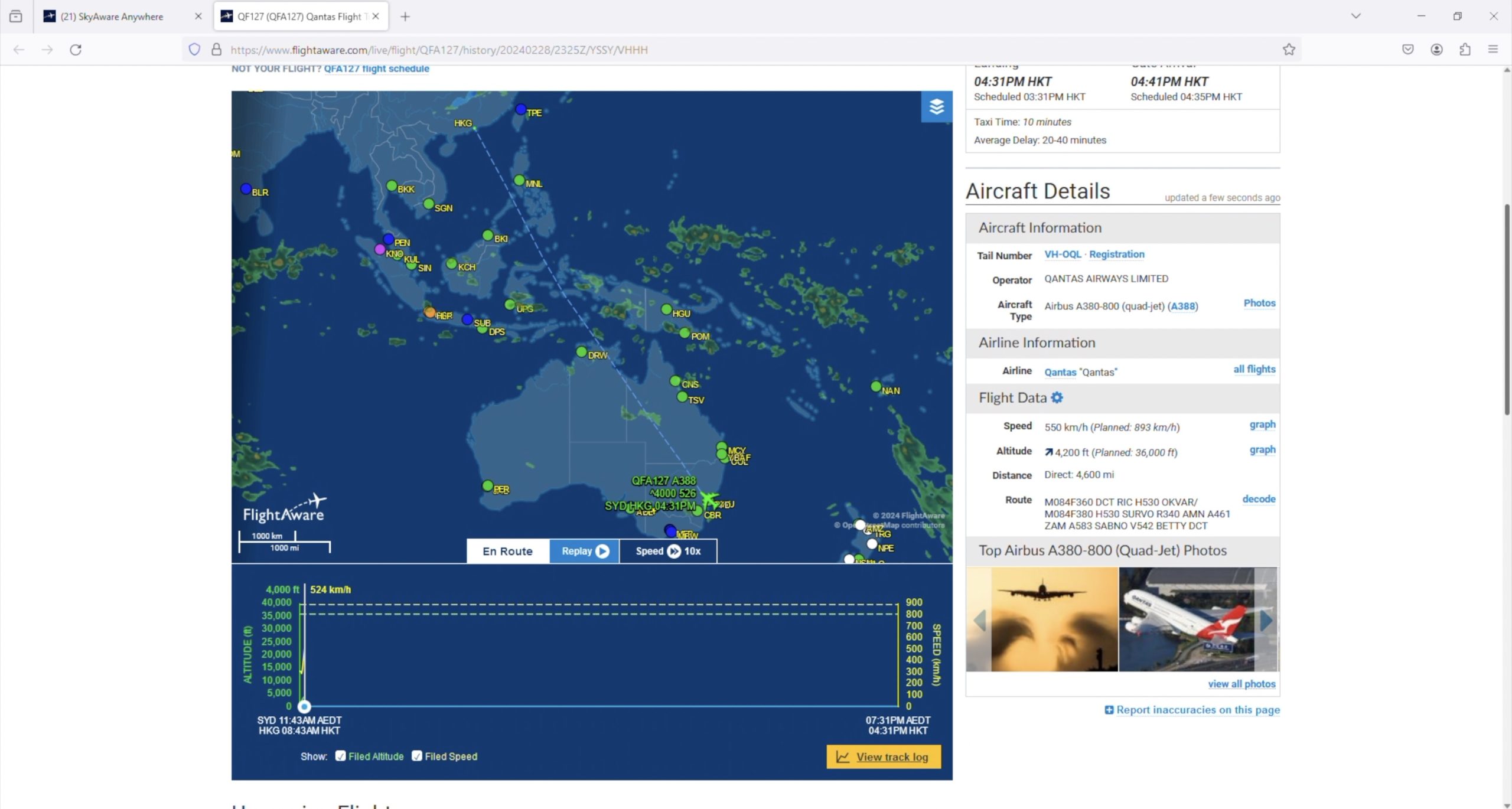
Task: Open a new browser tab
Action: [405, 17]
